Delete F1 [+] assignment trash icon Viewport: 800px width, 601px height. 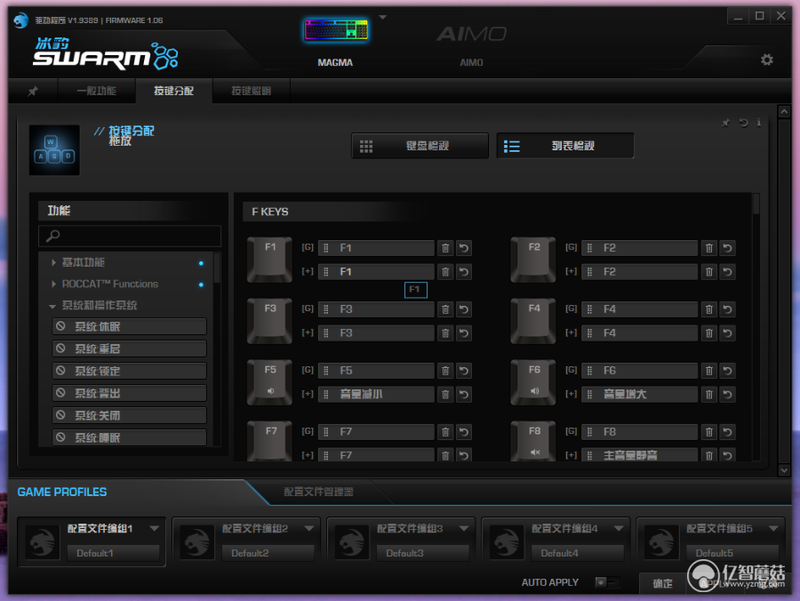445,272
